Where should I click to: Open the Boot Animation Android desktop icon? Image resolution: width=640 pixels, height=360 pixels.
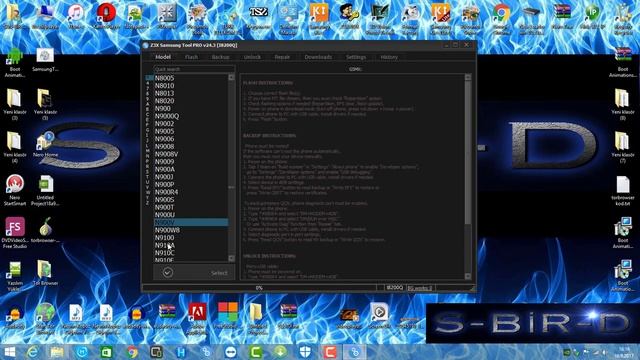[x=15, y=63]
